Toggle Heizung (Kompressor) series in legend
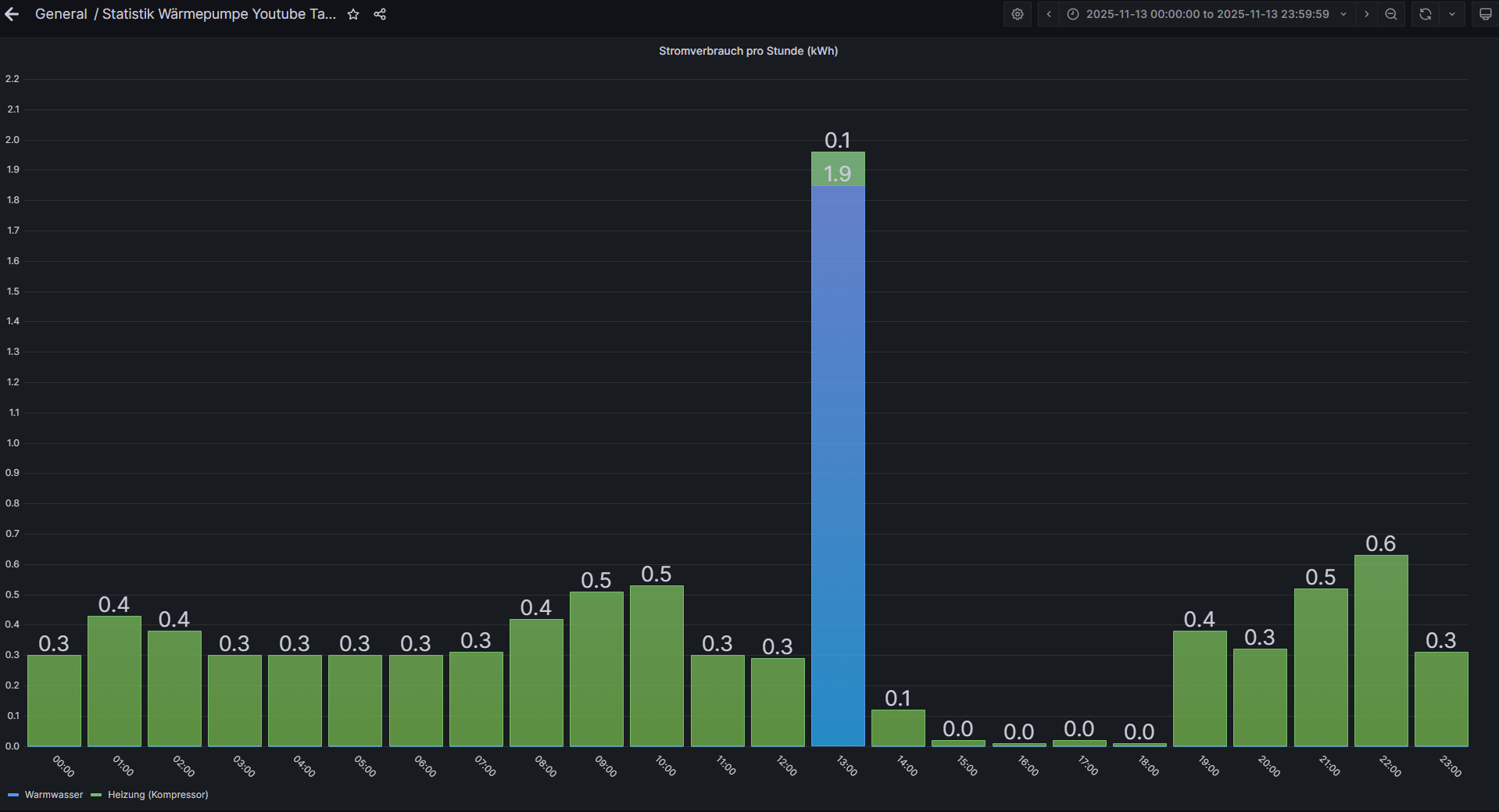This screenshot has height=812, width=1499. [158, 795]
